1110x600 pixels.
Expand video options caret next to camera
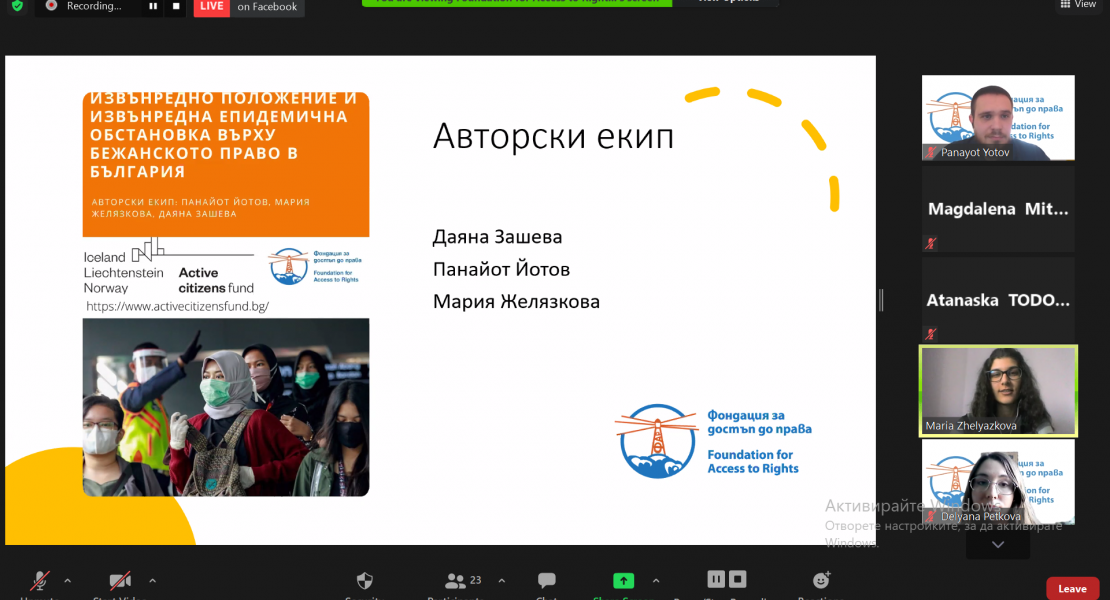coord(152,581)
